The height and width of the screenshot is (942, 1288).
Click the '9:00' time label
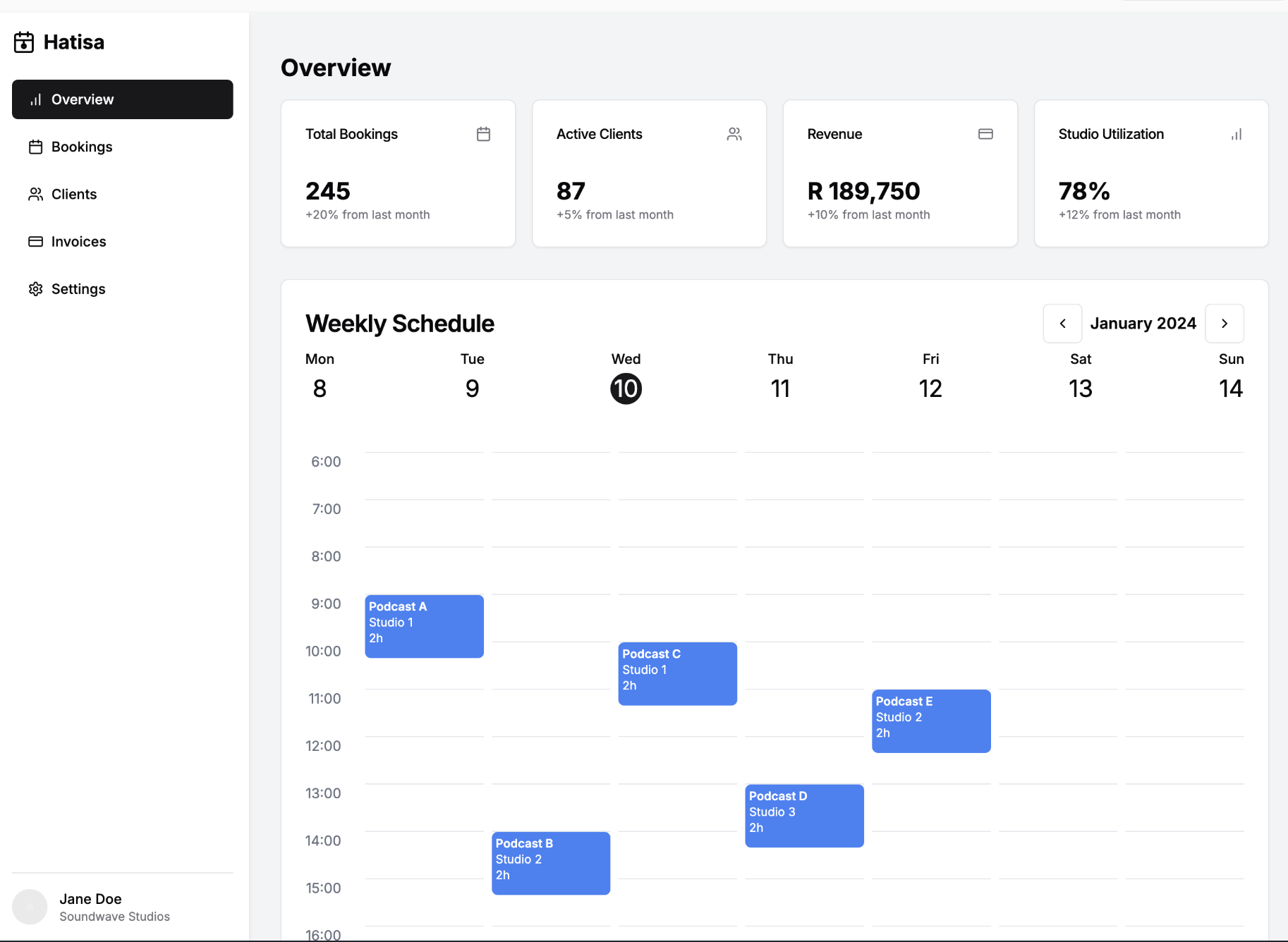pyautogui.click(x=326, y=604)
